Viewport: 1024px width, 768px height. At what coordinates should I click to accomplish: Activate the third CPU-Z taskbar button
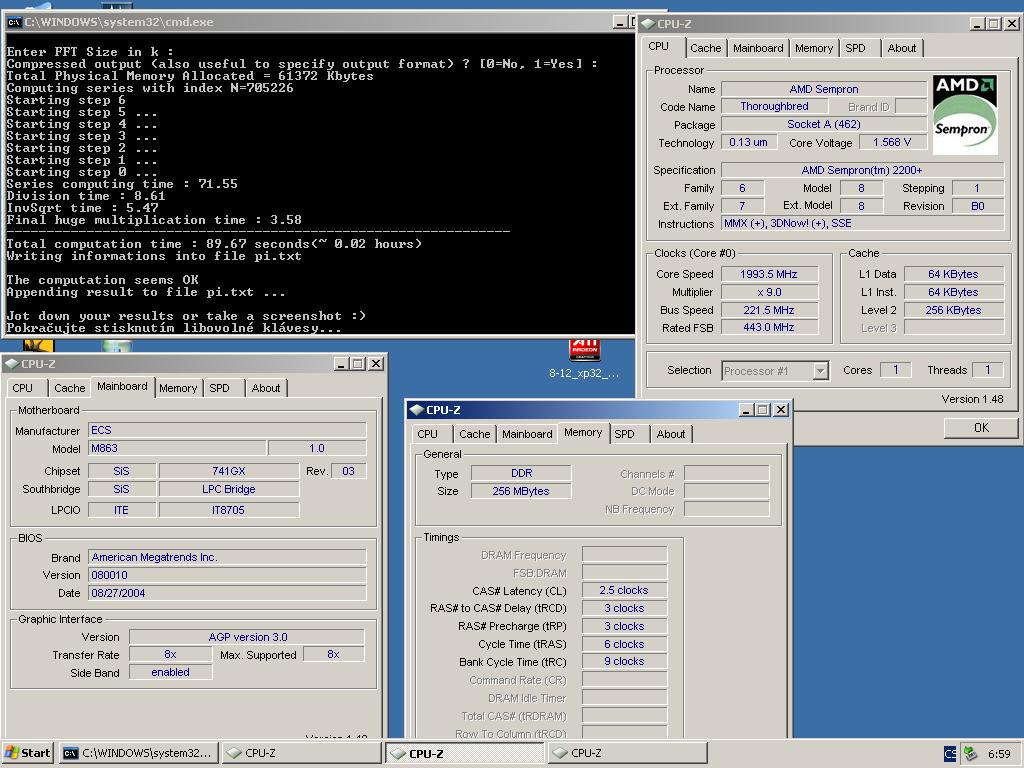tap(628, 753)
